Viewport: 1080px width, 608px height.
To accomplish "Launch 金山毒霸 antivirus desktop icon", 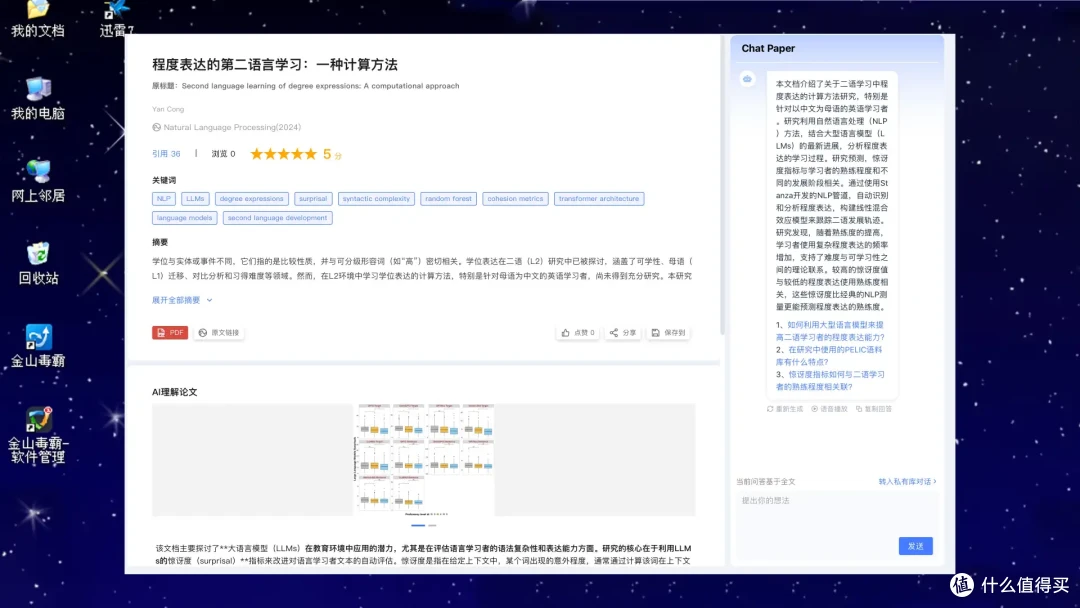I will [x=38, y=346].
